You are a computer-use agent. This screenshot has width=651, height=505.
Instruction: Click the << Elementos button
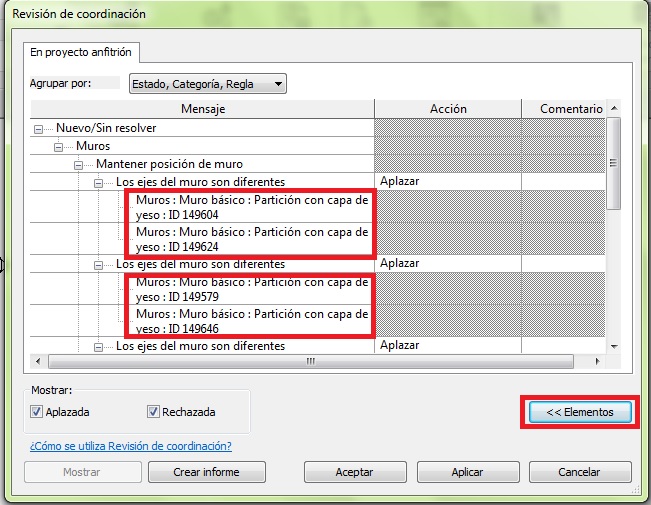(580, 412)
